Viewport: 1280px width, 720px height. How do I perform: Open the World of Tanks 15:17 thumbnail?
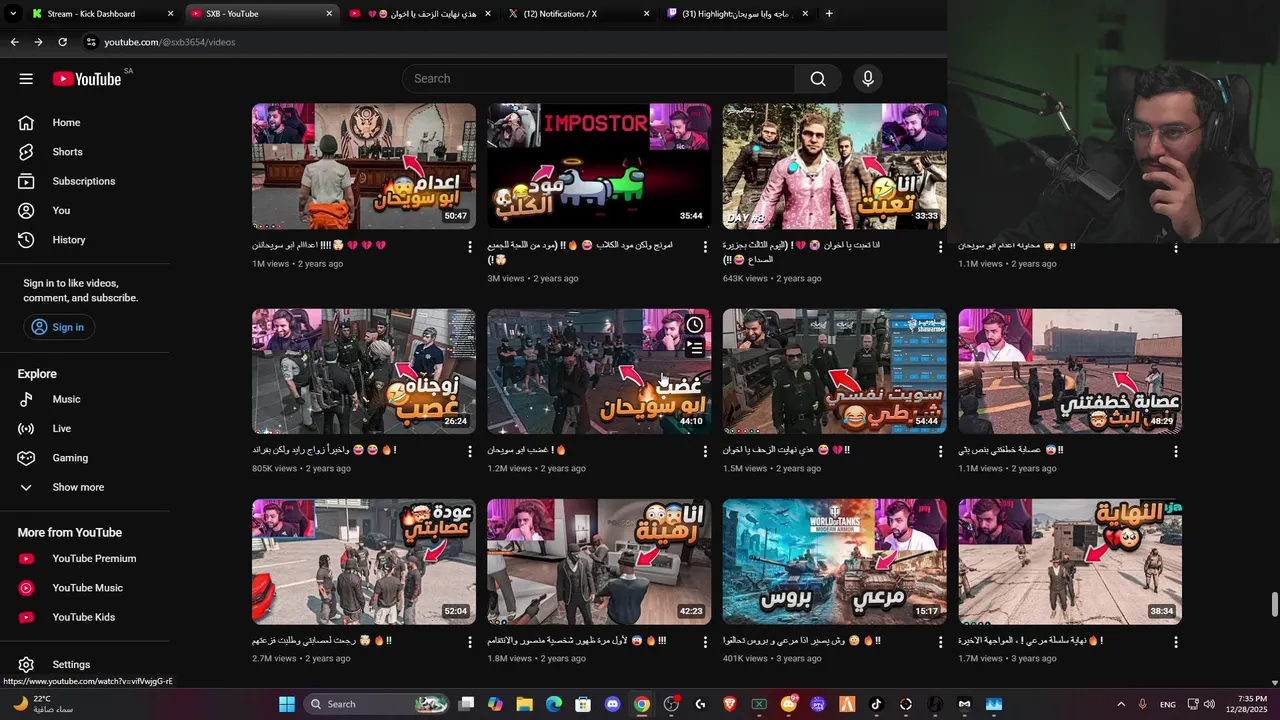tap(834, 562)
